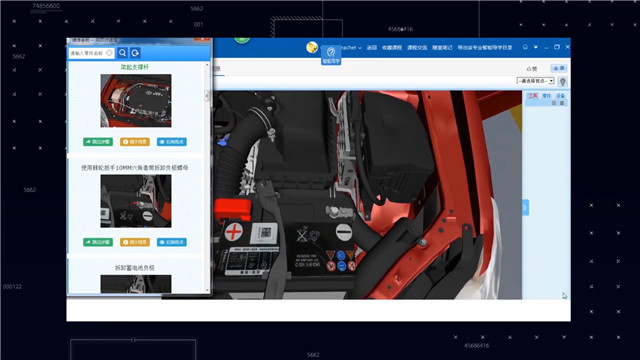The image size is (640, 360).
Task: Click the scroll-down arrow of parts panel
Action: click(207, 290)
